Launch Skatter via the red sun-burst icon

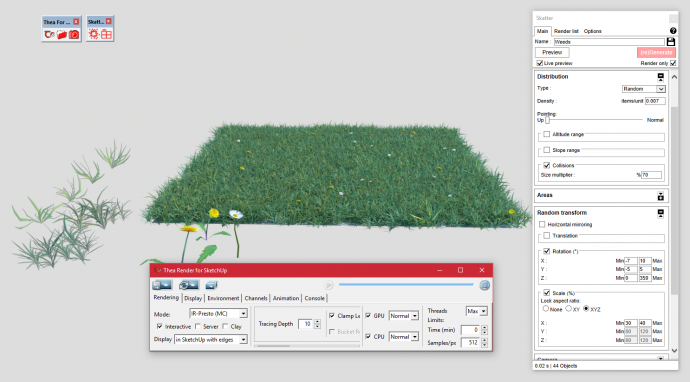tap(94, 34)
